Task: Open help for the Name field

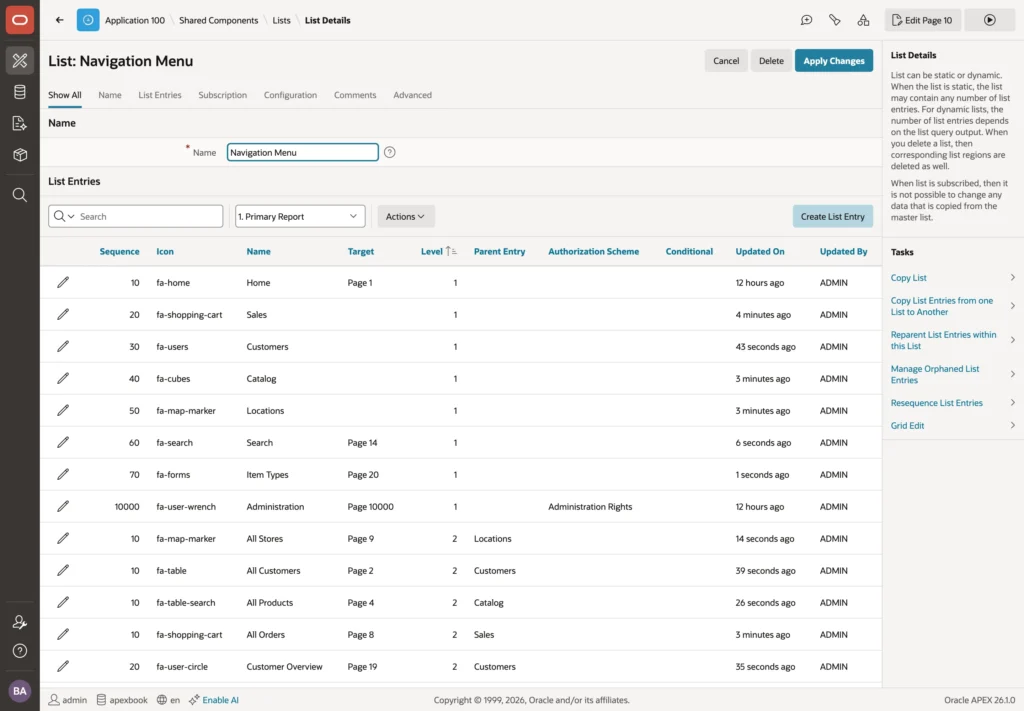Action: coord(390,152)
